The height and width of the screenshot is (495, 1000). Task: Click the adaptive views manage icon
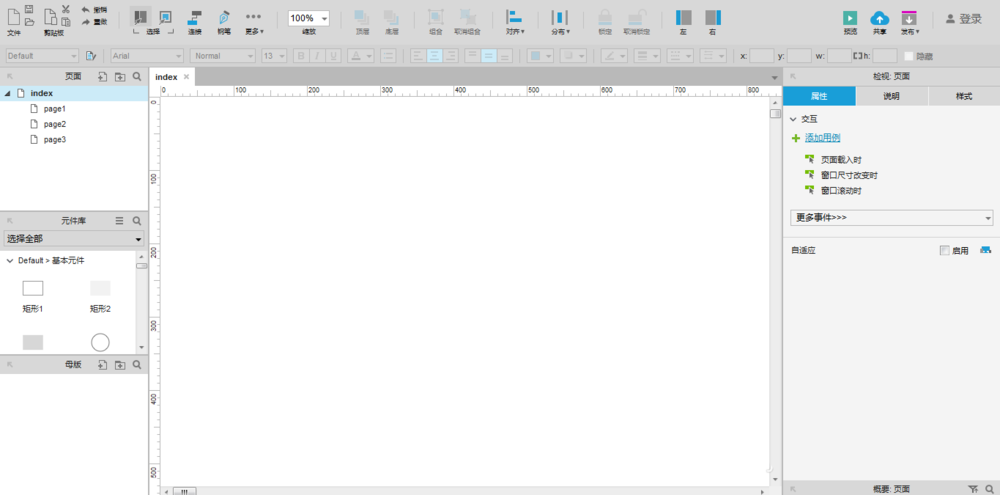[986, 250]
